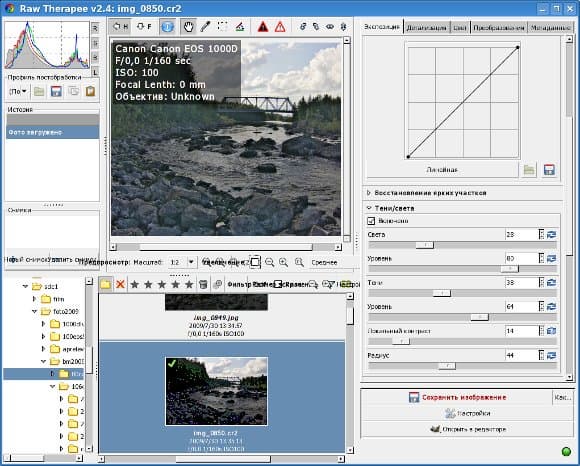The width and height of the screenshot is (580, 466).
Task: Activate the crop selection tool
Action: 222,27
